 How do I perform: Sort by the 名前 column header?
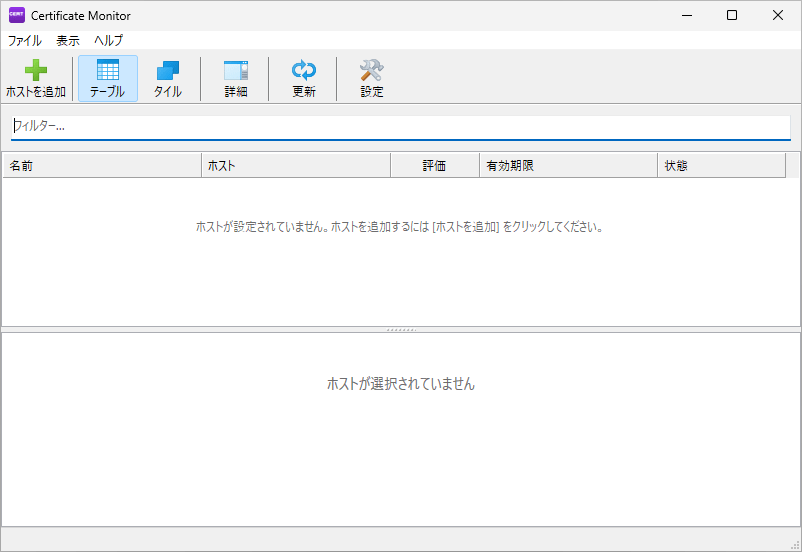[x=102, y=165]
